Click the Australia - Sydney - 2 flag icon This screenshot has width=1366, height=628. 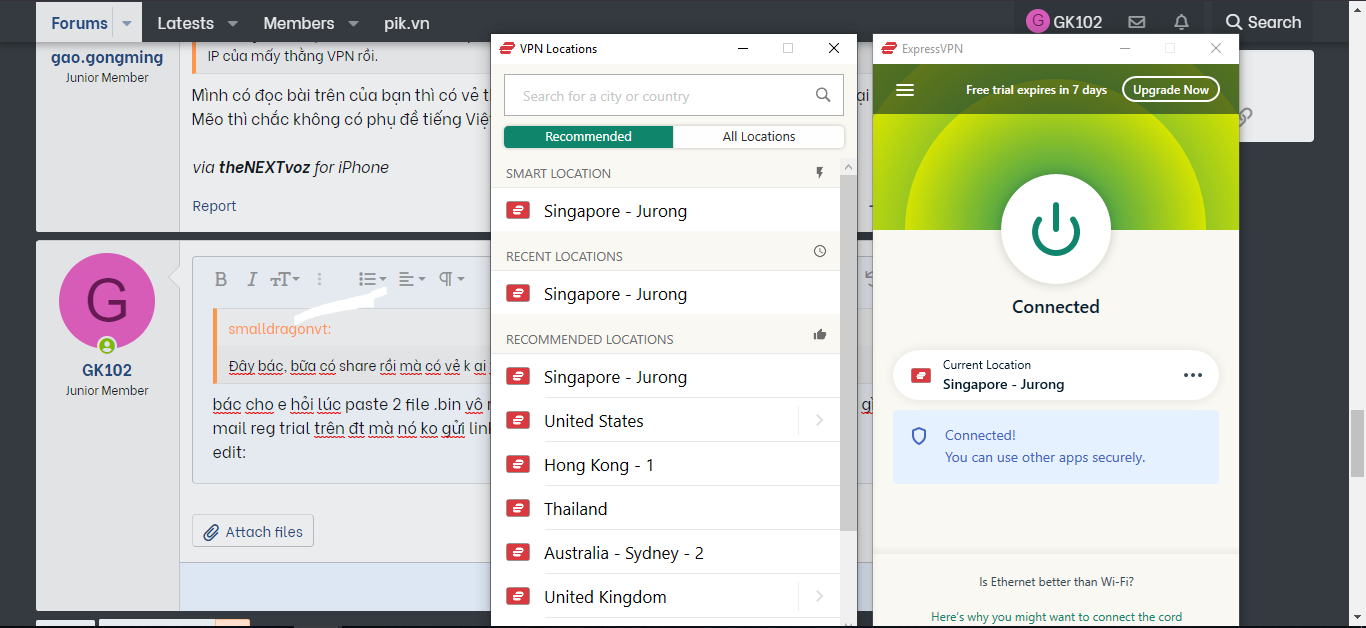518,553
